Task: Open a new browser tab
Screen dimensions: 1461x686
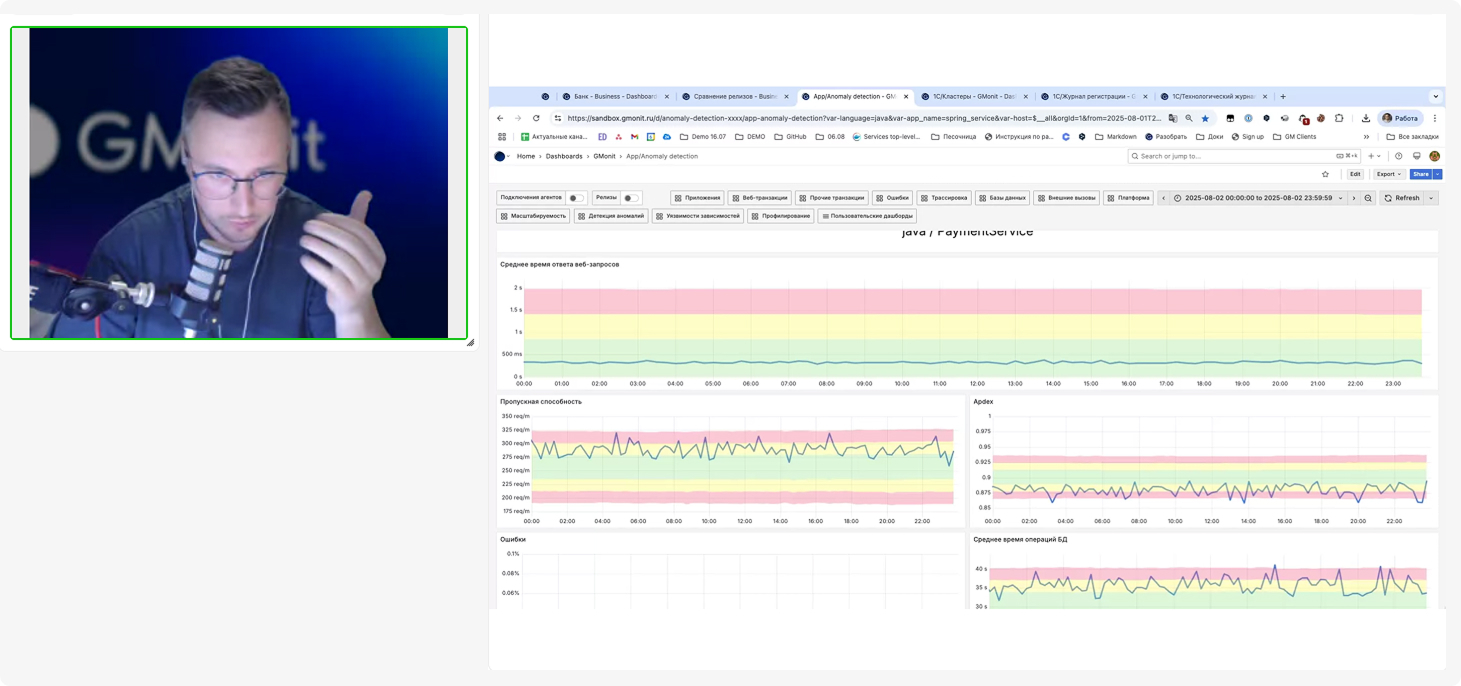Action: coord(1283,97)
